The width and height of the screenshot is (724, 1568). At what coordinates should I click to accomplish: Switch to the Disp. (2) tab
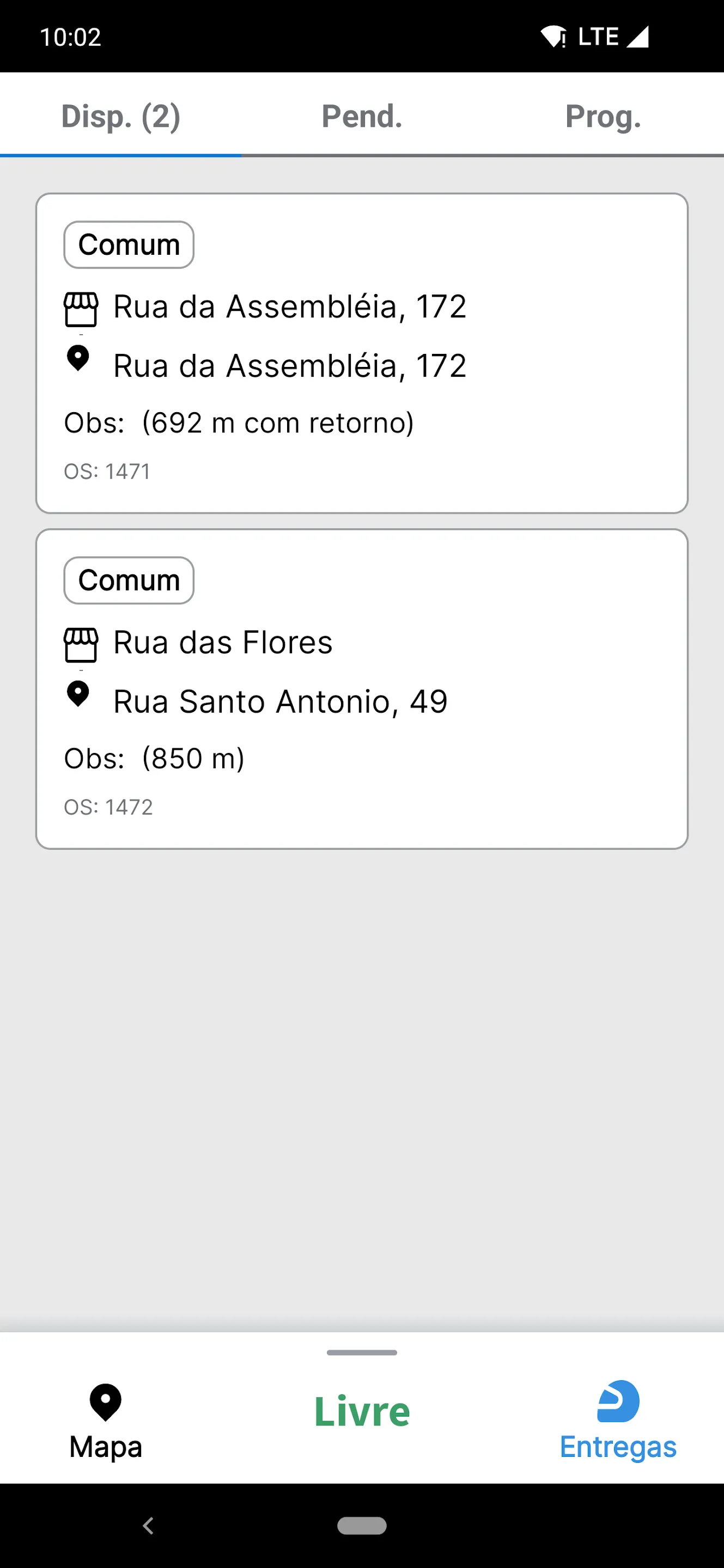point(120,117)
